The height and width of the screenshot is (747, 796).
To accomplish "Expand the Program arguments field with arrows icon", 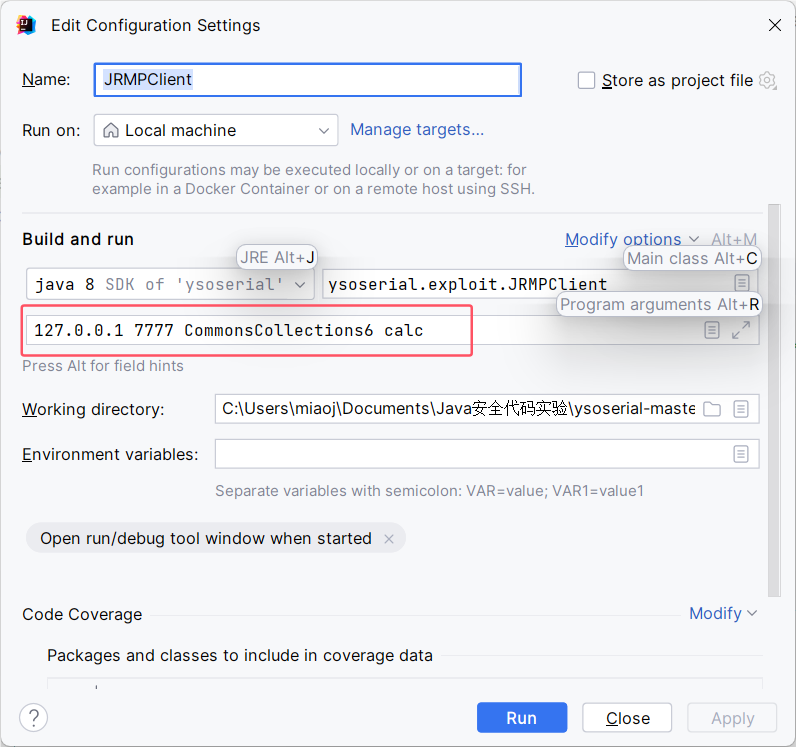I will pos(741,330).
